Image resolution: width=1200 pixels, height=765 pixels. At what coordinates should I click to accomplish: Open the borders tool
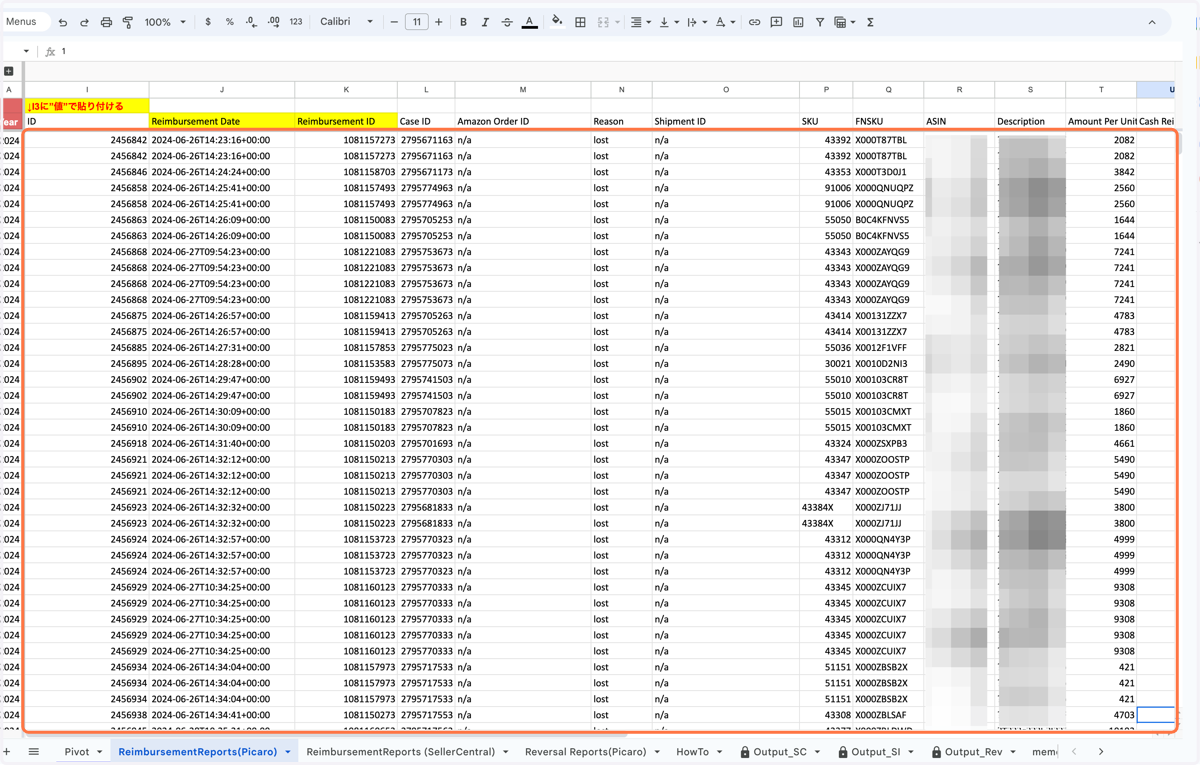coord(580,22)
